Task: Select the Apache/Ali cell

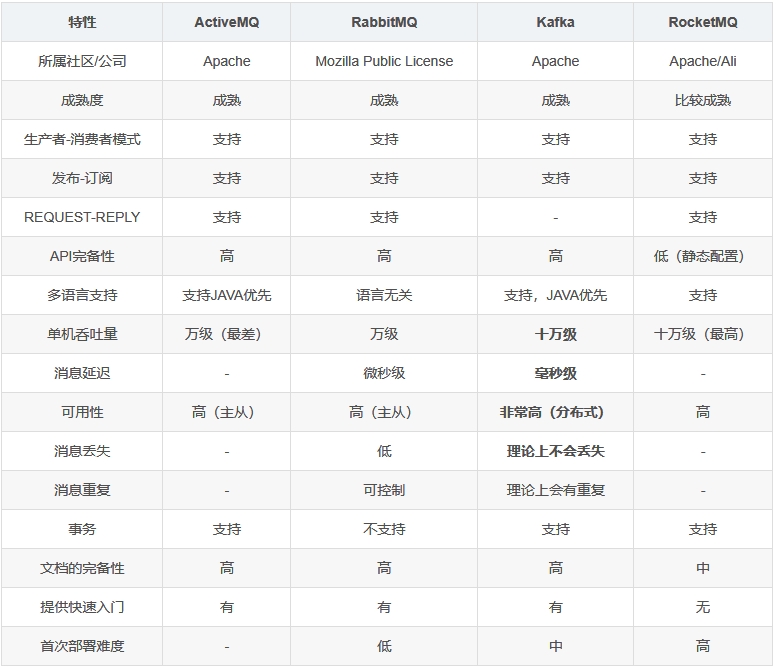Action: click(x=703, y=61)
